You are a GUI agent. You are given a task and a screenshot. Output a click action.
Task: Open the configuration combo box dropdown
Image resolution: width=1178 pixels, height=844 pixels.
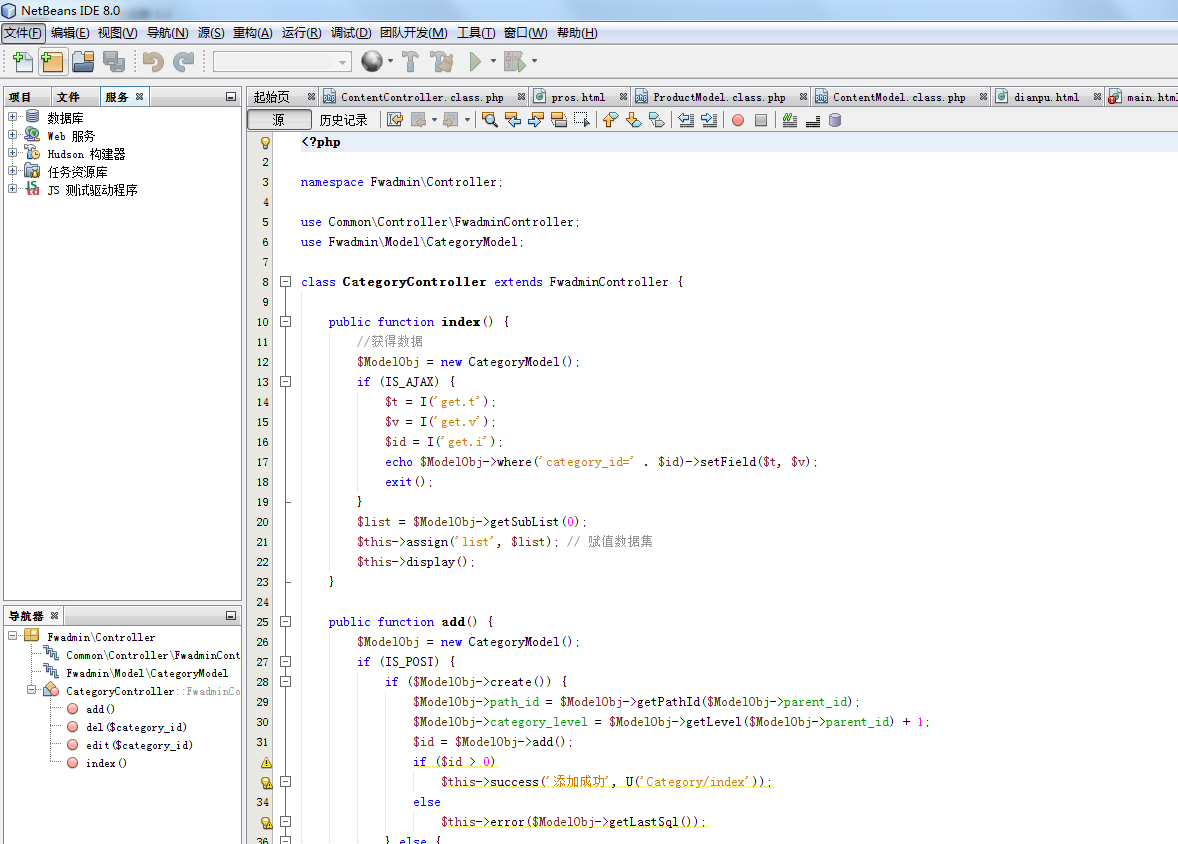(x=341, y=61)
